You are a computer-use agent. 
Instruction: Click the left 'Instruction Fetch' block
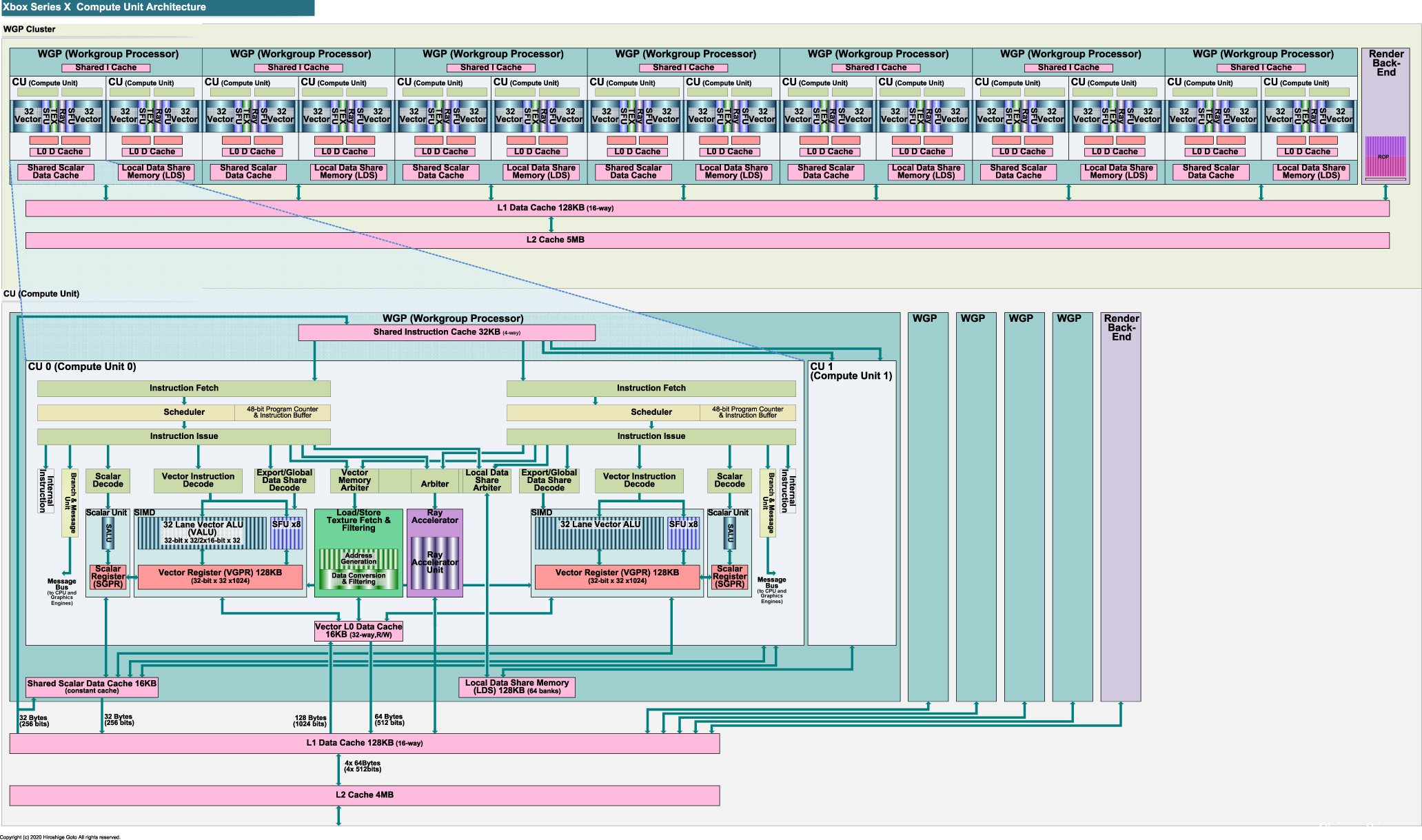pyautogui.click(x=184, y=388)
